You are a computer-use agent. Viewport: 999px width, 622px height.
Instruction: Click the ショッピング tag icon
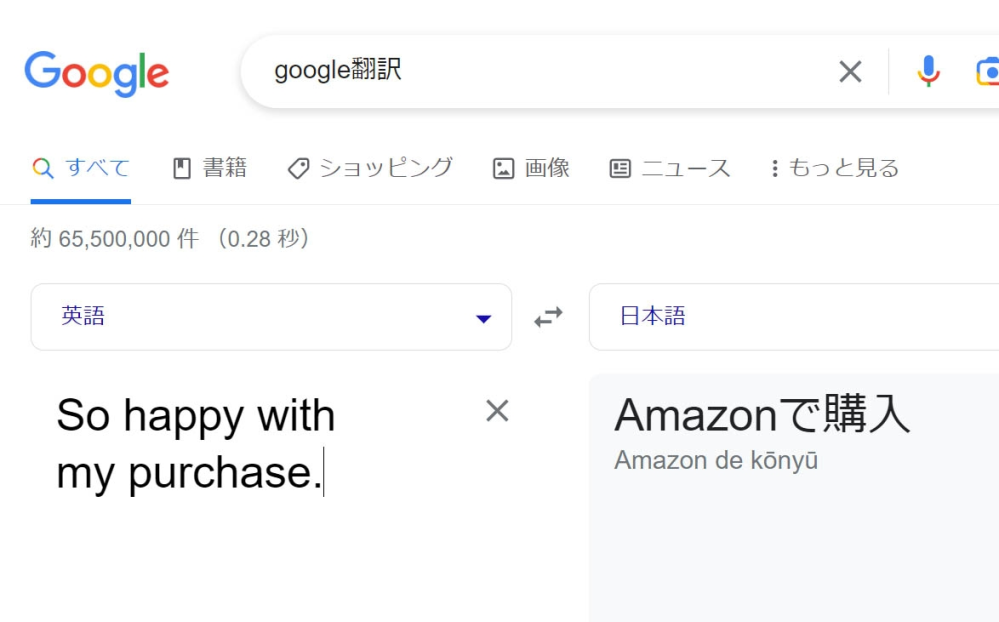coord(298,167)
